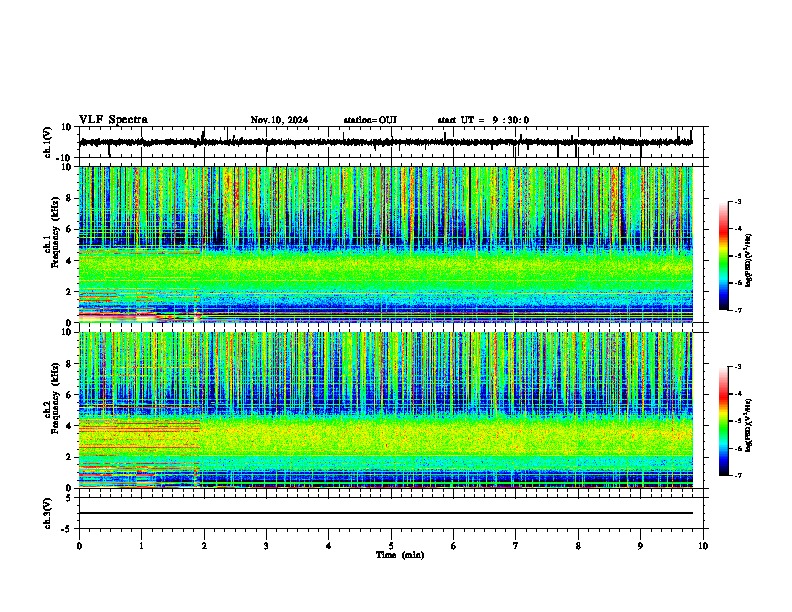
Task: Click the ch.1 spectrogram color bar
Action: (724, 256)
